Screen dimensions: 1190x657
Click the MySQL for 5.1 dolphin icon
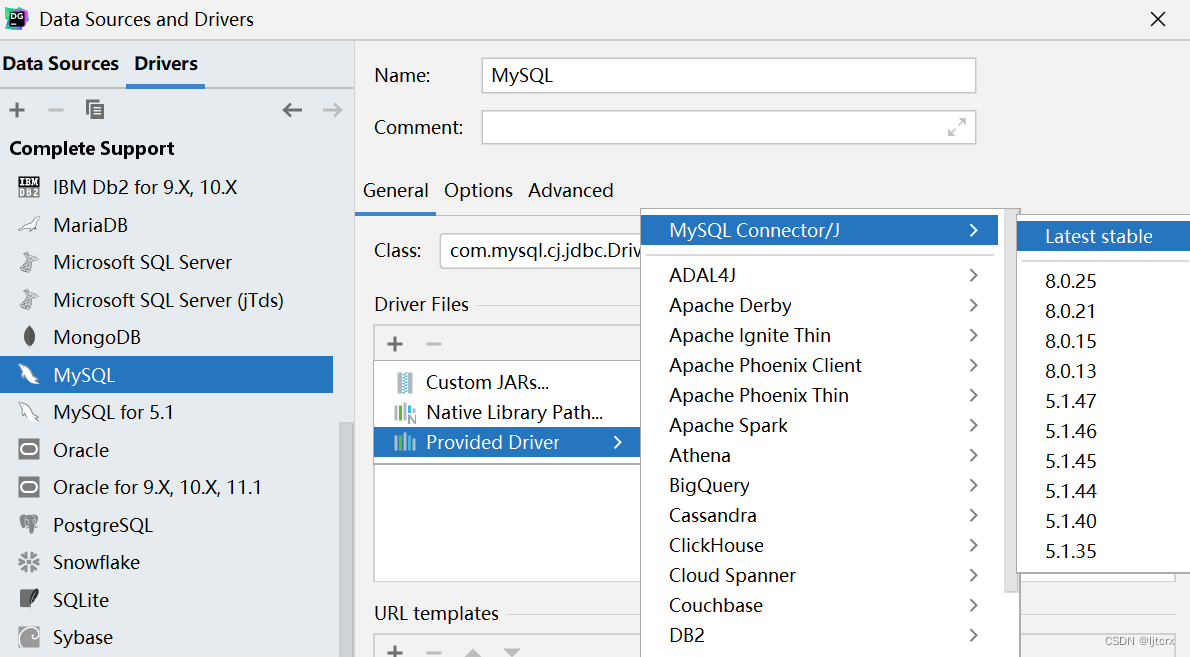[29, 412]
